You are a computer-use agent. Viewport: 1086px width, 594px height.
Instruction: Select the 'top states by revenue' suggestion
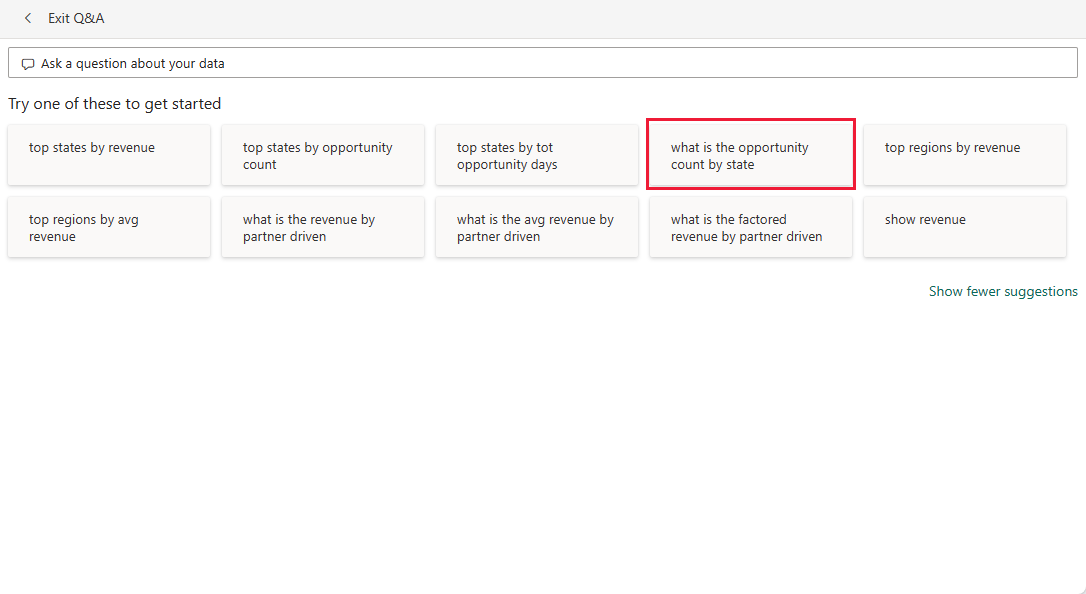point(108,154)
